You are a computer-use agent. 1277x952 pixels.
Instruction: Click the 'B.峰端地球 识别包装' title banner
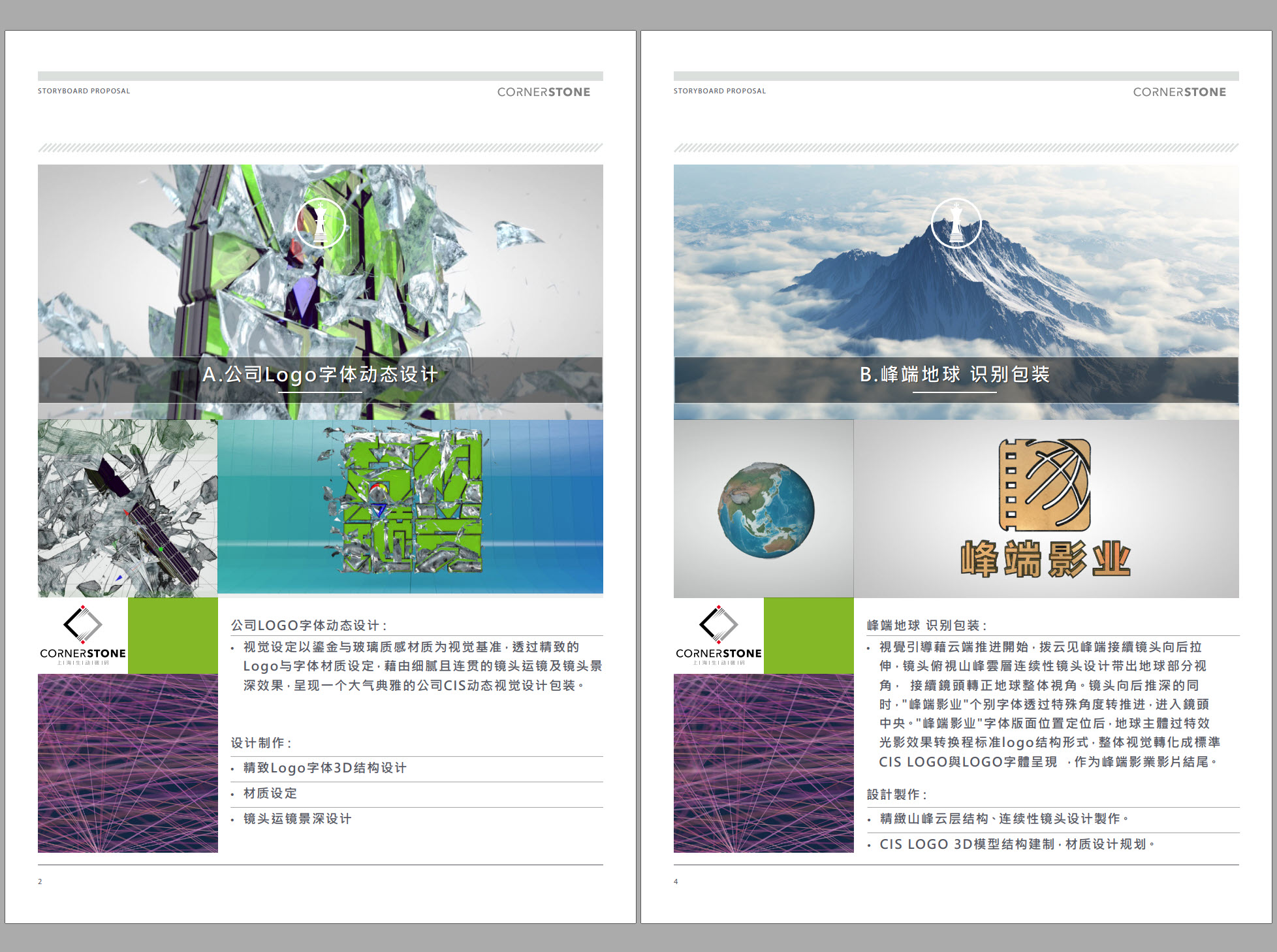[x=955, y=375]
